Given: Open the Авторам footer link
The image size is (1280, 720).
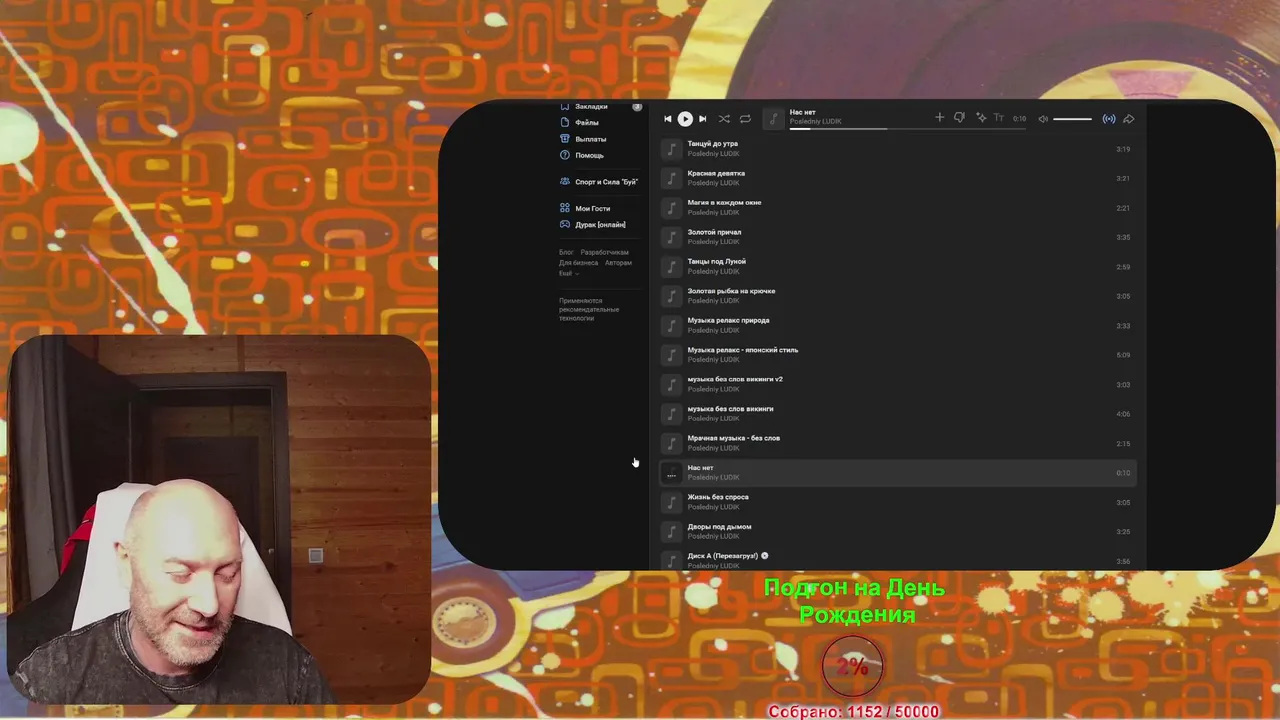Looking at the screenshot, I should [618, 263].
